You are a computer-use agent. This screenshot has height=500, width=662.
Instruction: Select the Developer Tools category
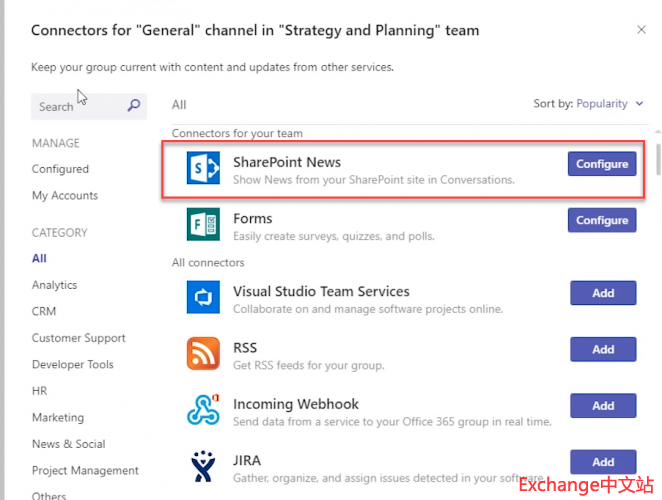click(x=72, y=364)
